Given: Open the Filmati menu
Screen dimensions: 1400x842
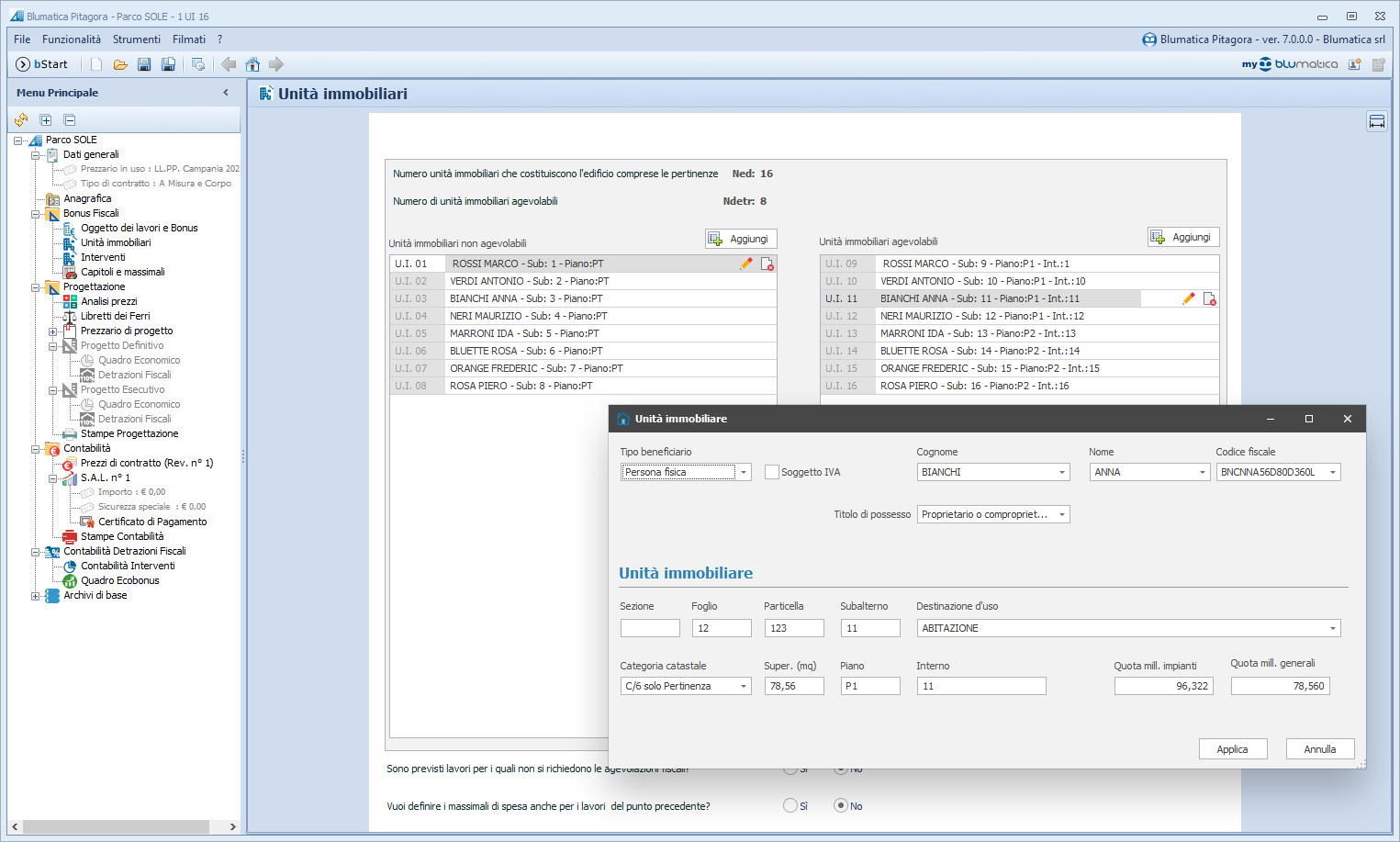Looking at the screenshot, I should click(189, 39).
